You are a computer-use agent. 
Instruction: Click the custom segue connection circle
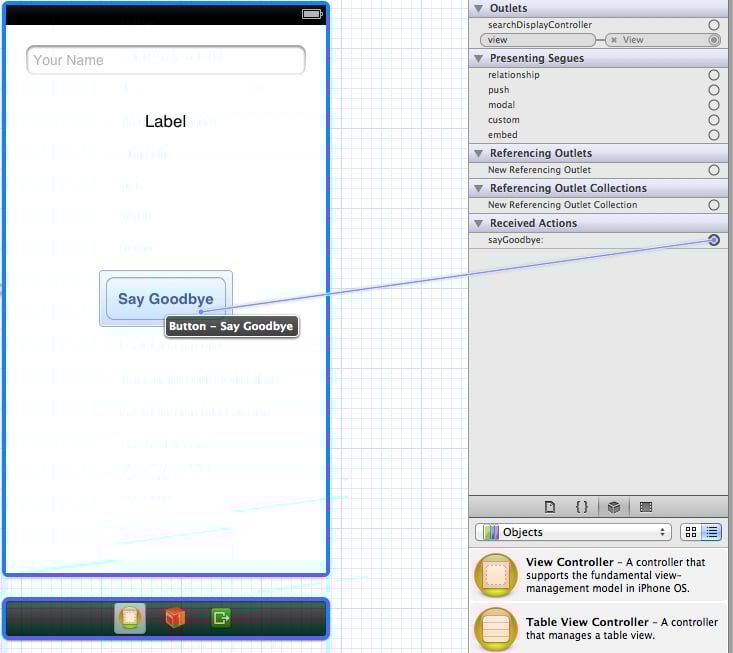(x=713, y=120)
